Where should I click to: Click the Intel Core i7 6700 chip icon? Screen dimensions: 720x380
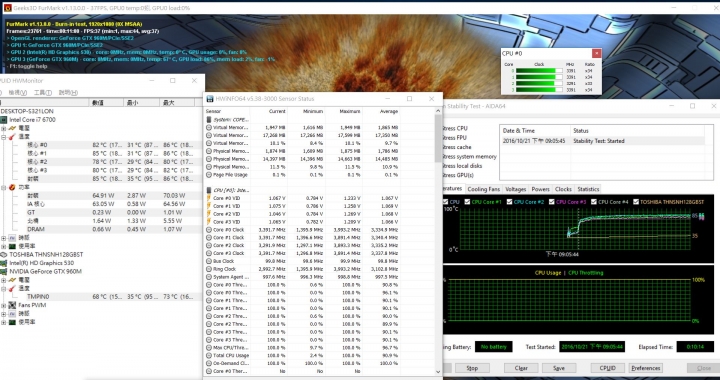[x=5, y=120]
